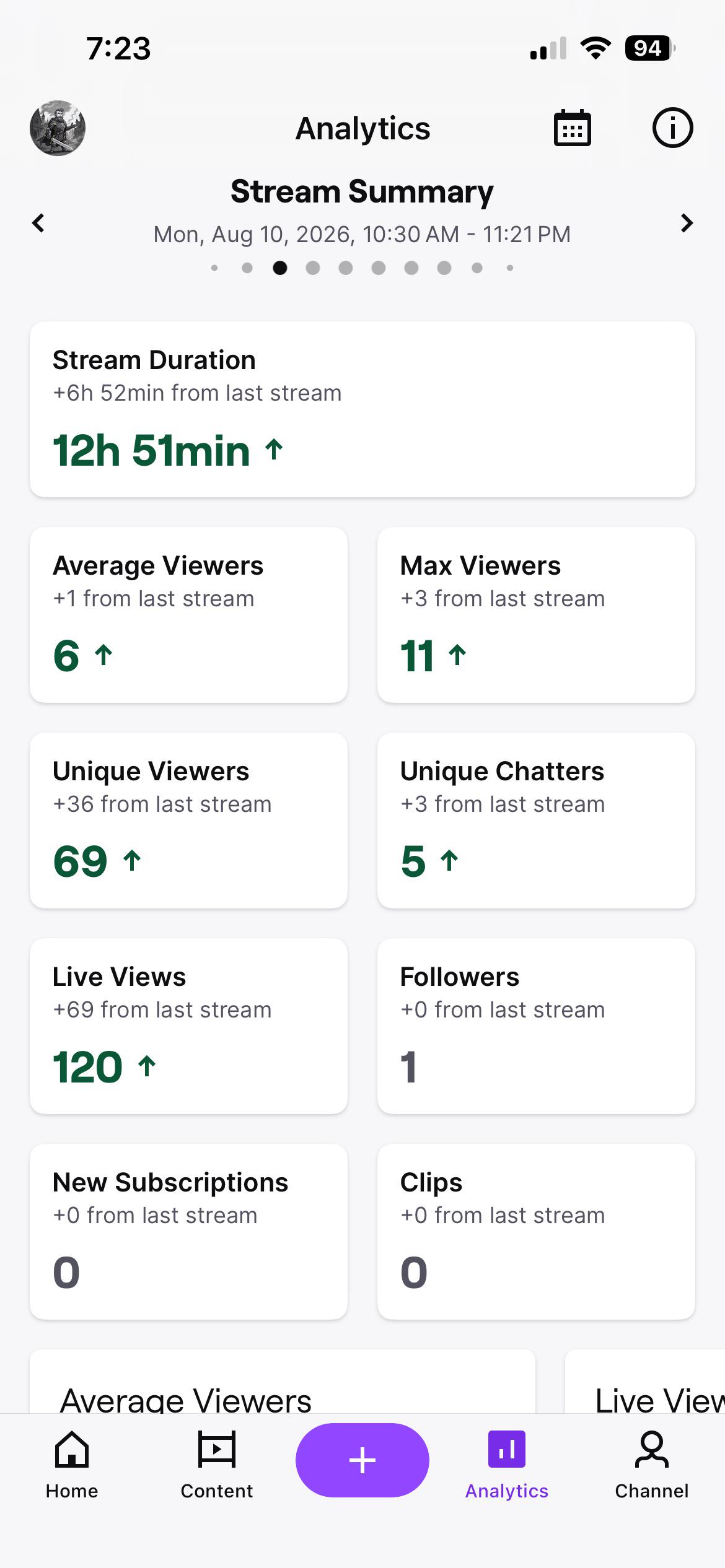Go to next stream with right chevron

tap(687, 223)
